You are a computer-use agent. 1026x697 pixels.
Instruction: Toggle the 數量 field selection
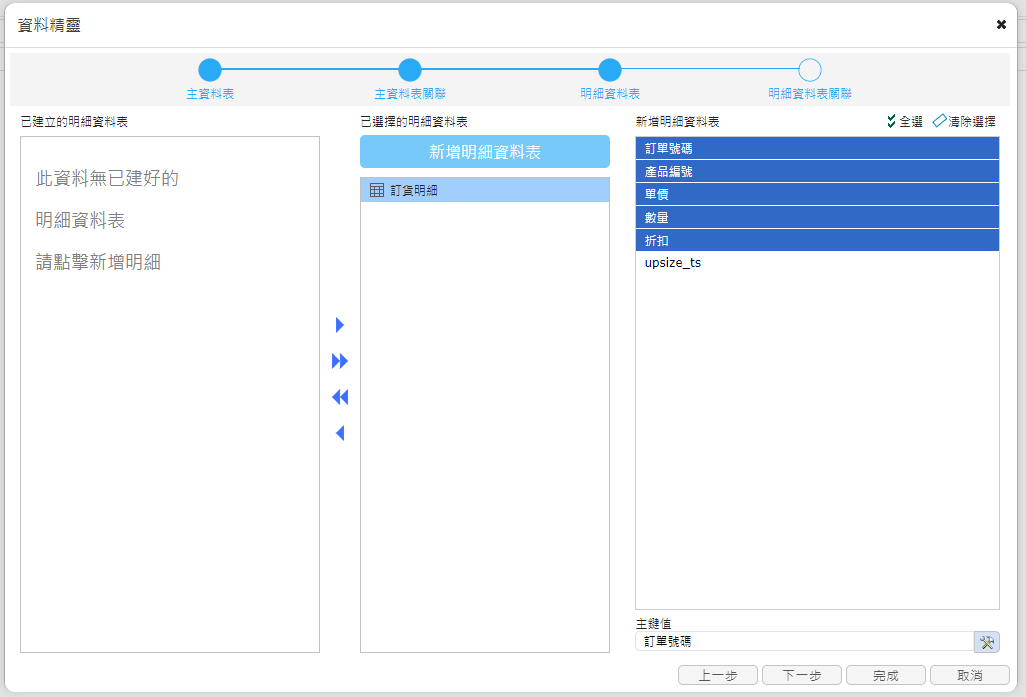[817, 217]
